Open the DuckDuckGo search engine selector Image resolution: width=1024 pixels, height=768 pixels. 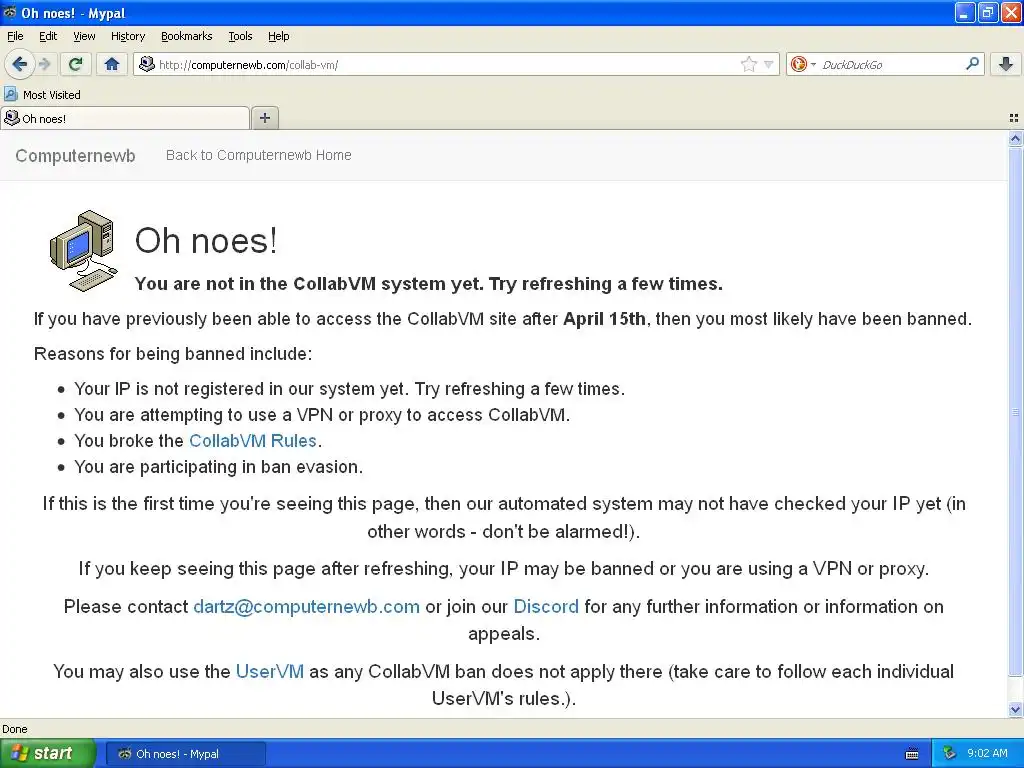[x=803, y=64]
